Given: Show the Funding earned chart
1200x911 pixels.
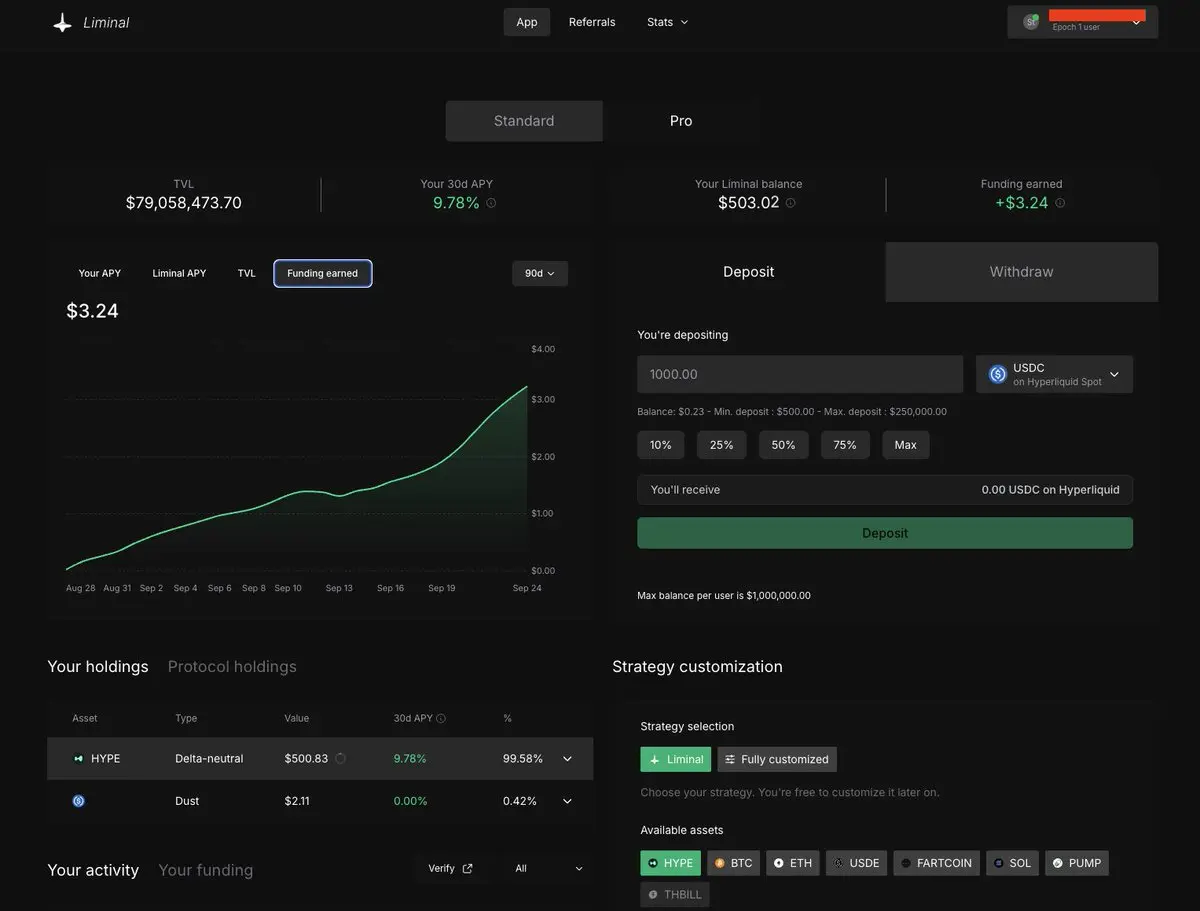Looking at the screenshot, I should (322, 273).
